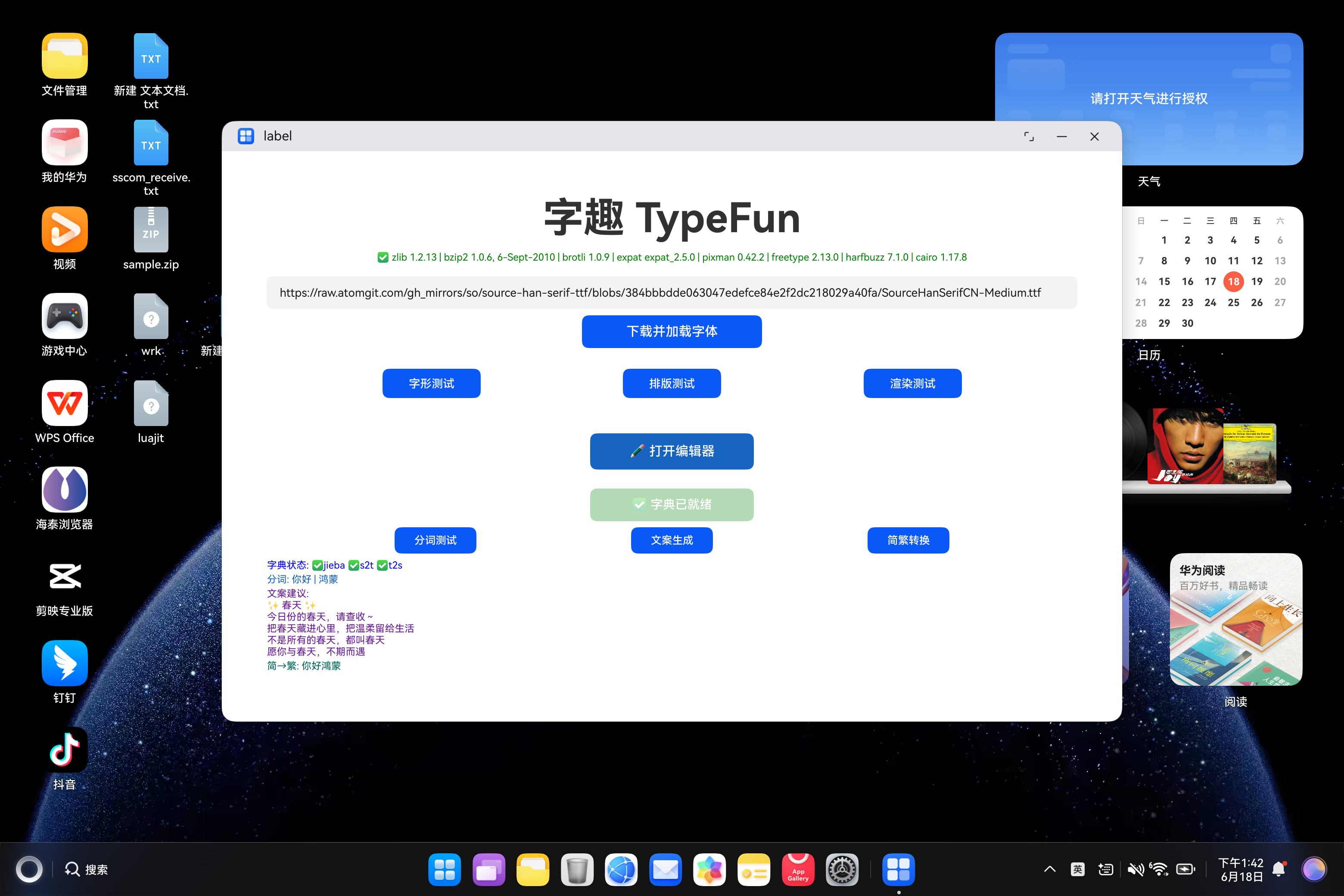Run the 排版测试 button
The height and width of the screenshot is (896, 1344).
pos(672,383)
